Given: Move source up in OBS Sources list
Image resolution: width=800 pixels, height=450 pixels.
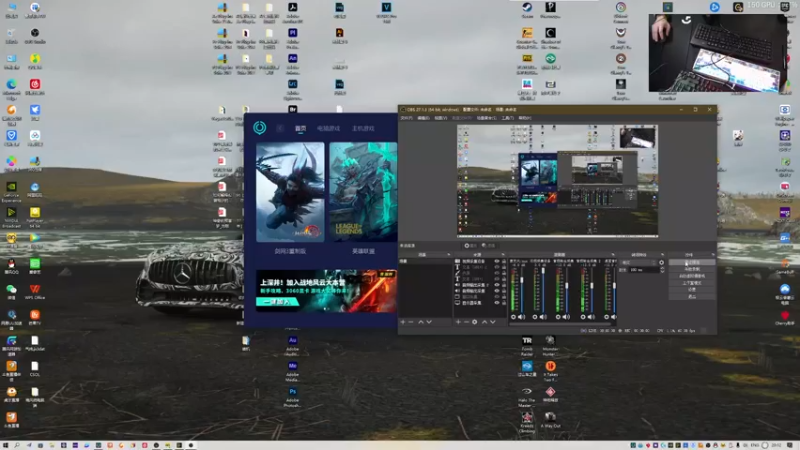Looking at the screenshot, I should click(485, 322).
